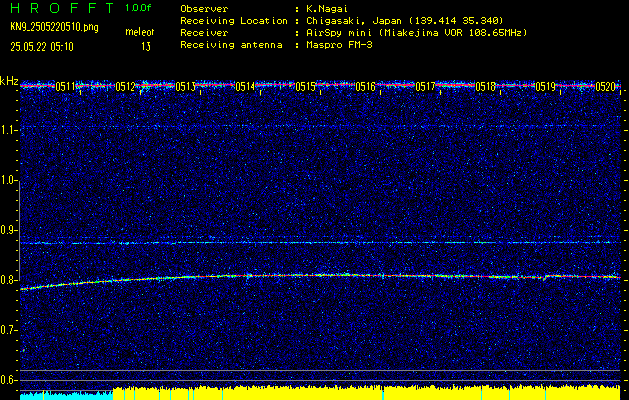629x400 pixels.
Task: Select the 0513 time marker
Action: coord(185,87)
